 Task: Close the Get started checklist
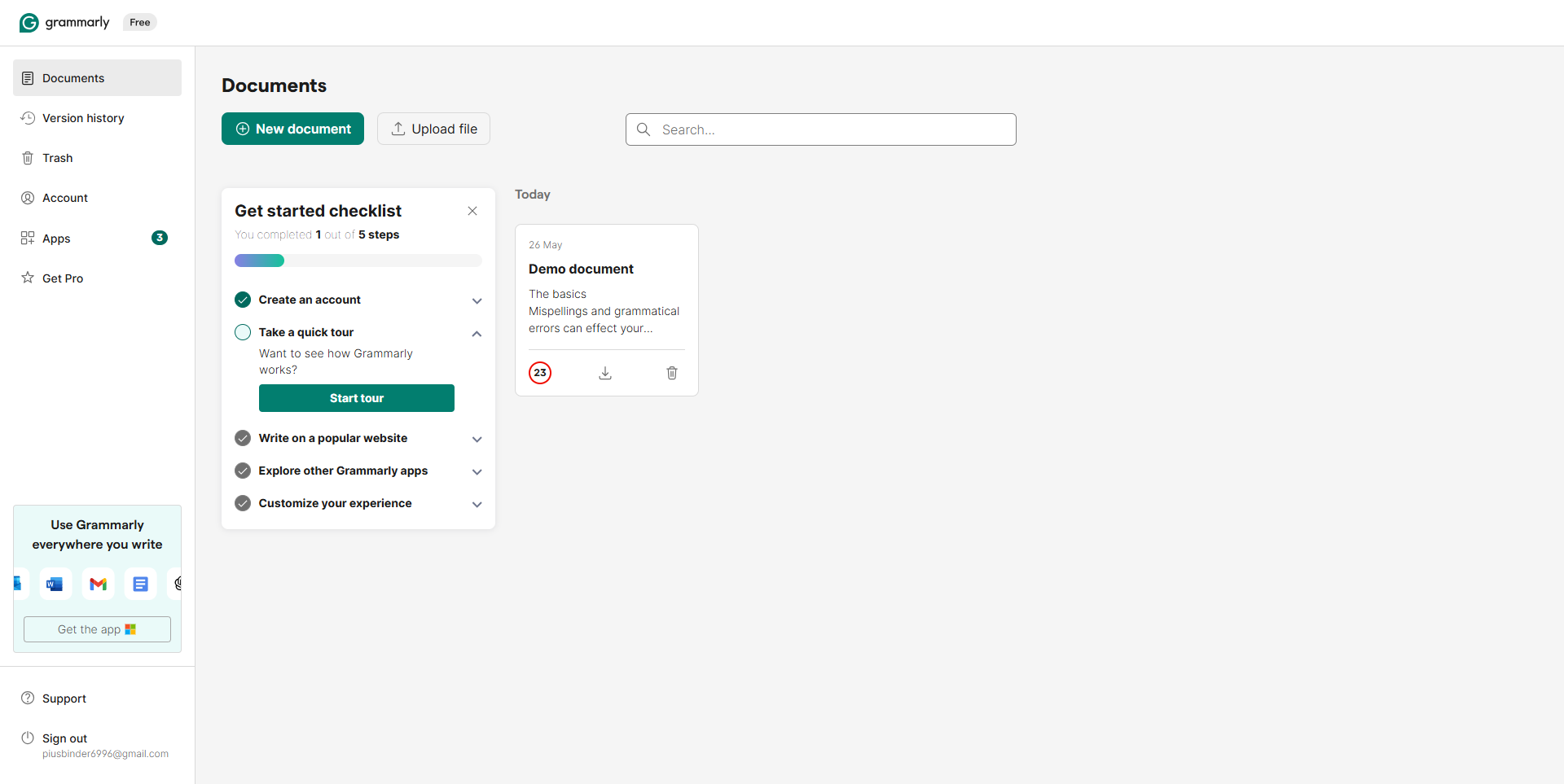tap(472, 211)
